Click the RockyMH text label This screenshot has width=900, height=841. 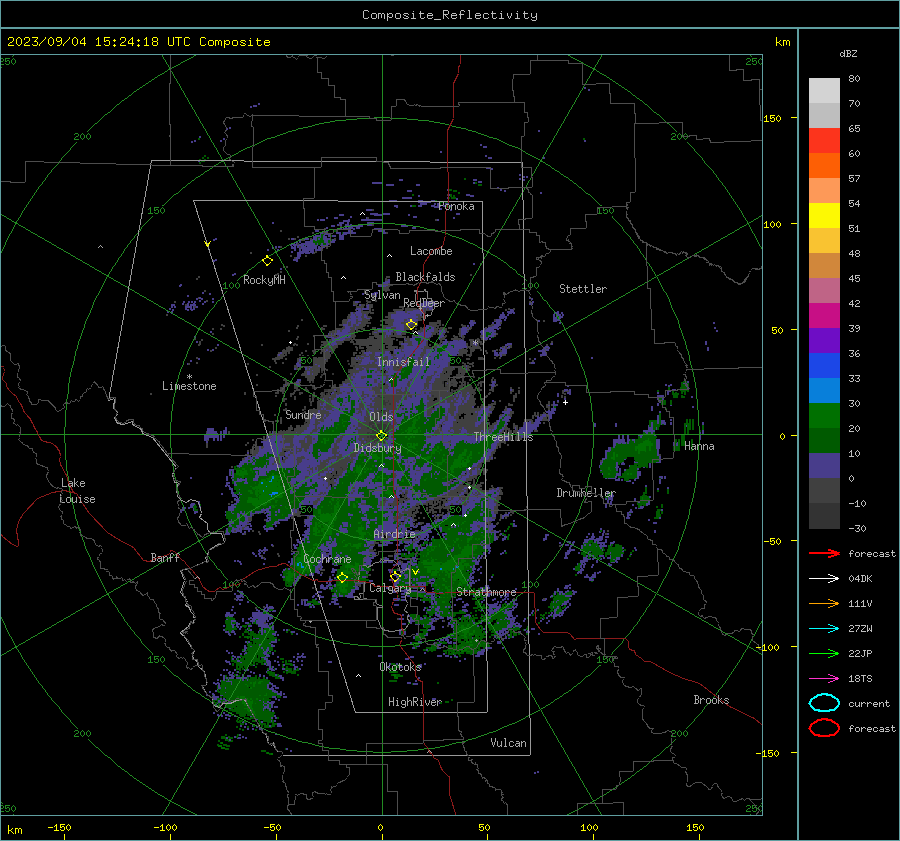coord(264,280)
